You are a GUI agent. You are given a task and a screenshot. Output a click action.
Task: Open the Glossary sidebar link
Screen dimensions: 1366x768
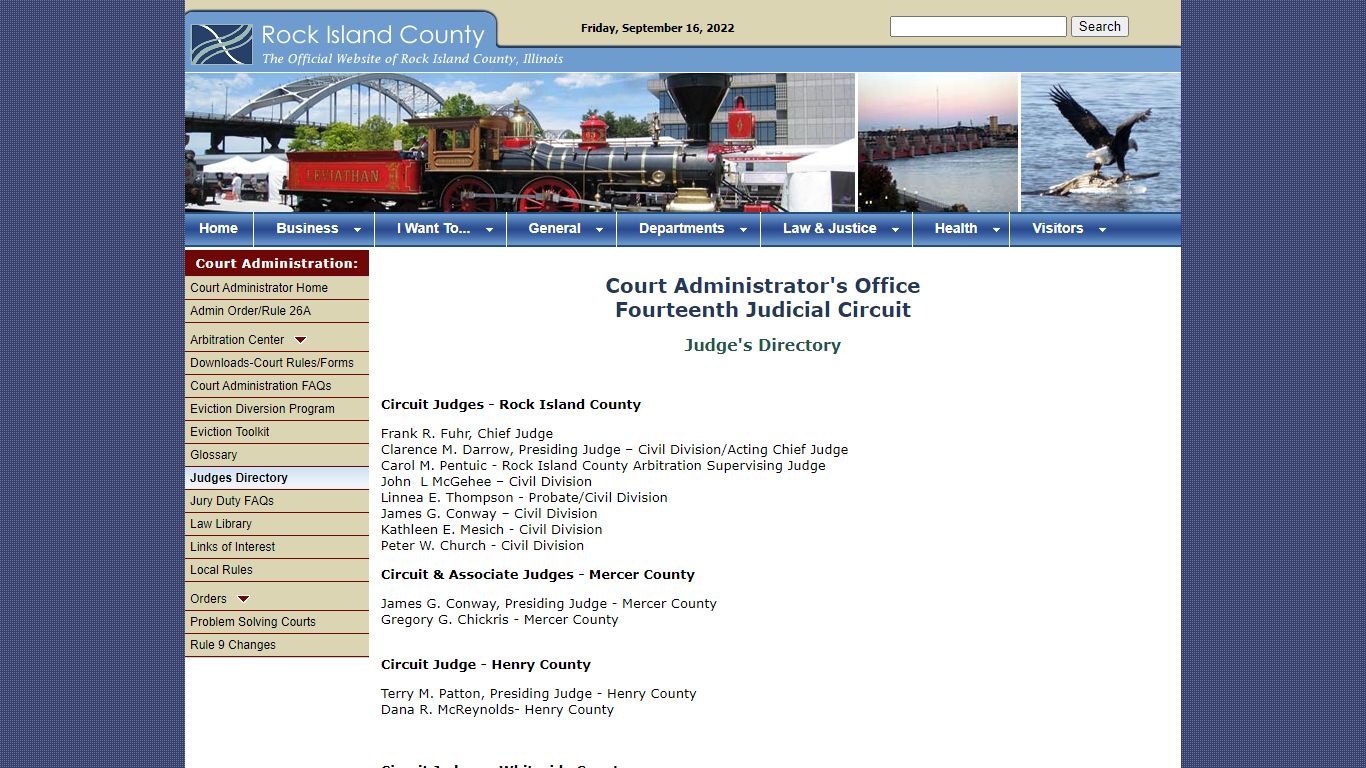click(277, 455)
